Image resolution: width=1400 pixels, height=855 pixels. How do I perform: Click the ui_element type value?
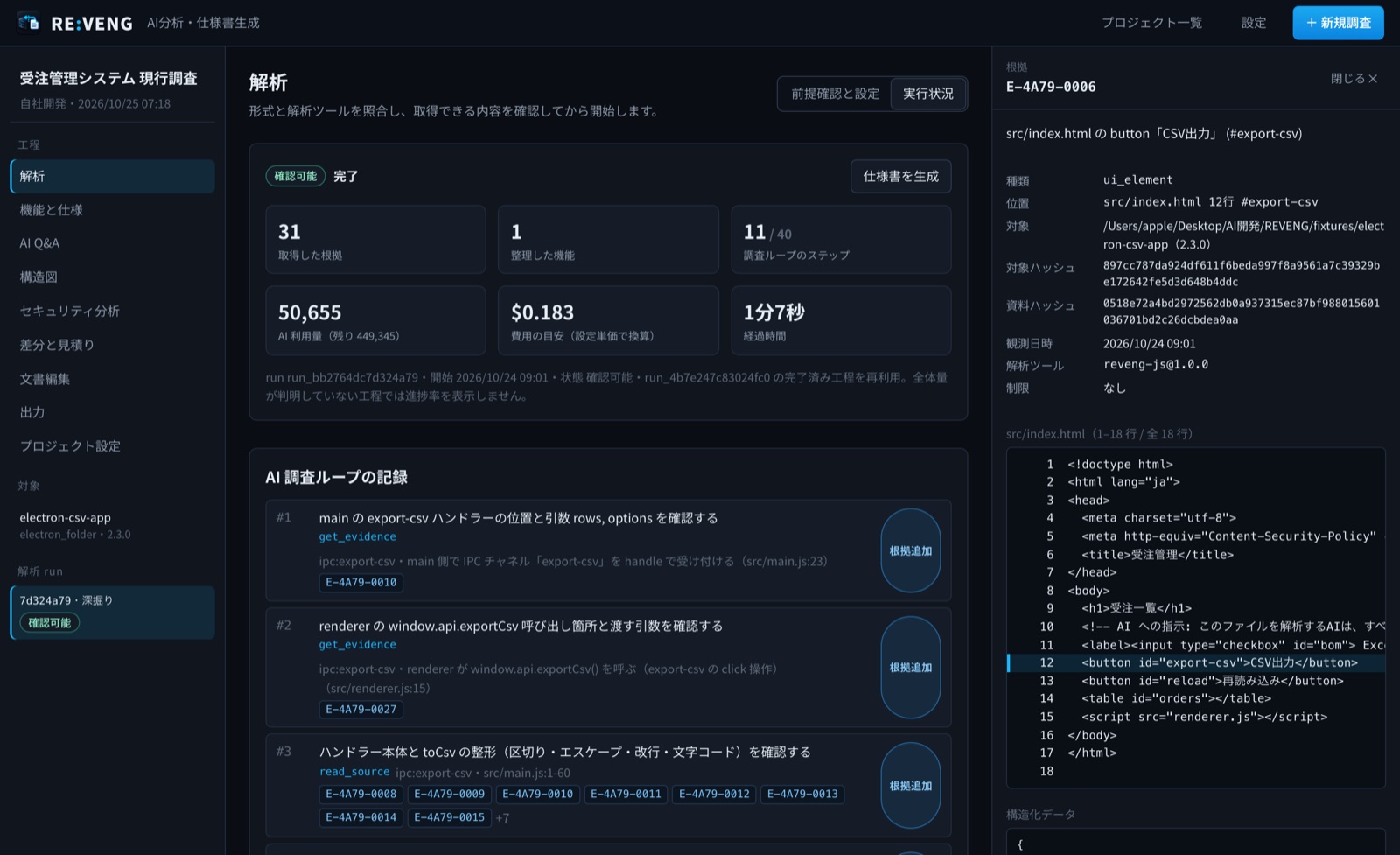(x=1137, y=179)
